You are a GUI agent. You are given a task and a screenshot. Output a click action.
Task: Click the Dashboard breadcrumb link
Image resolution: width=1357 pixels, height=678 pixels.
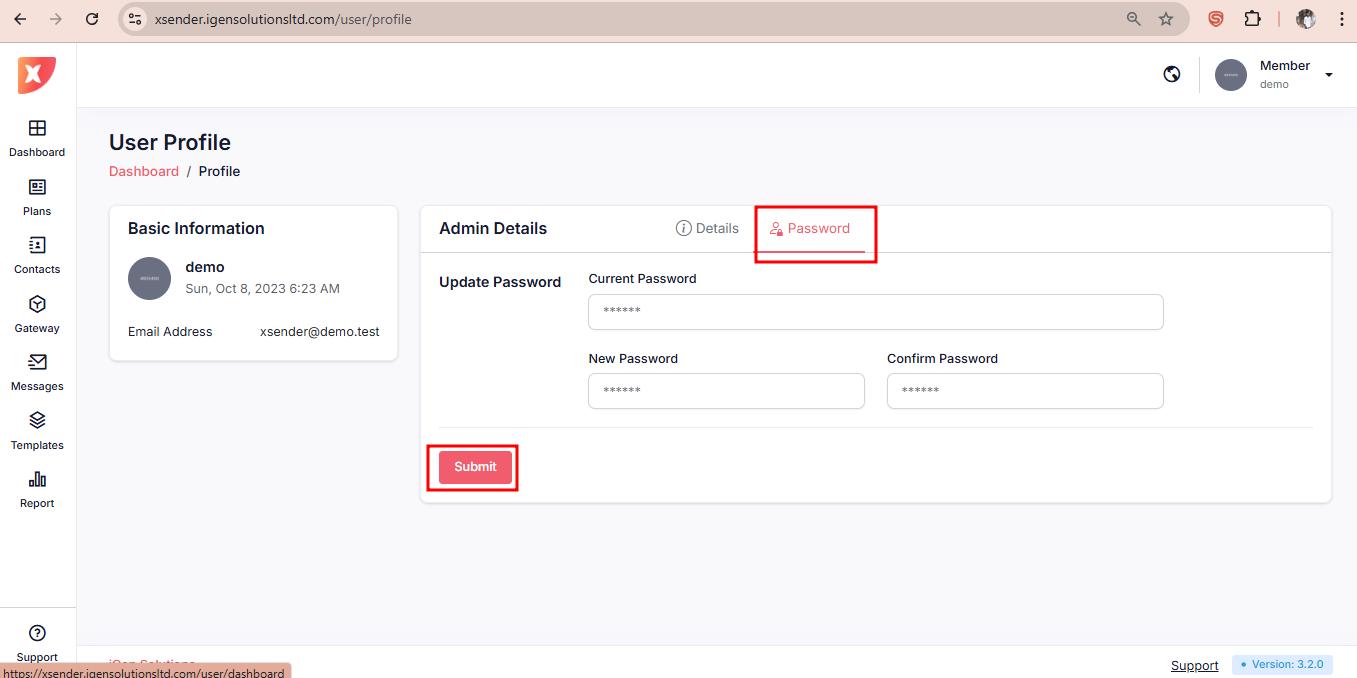tap(144, 171)
